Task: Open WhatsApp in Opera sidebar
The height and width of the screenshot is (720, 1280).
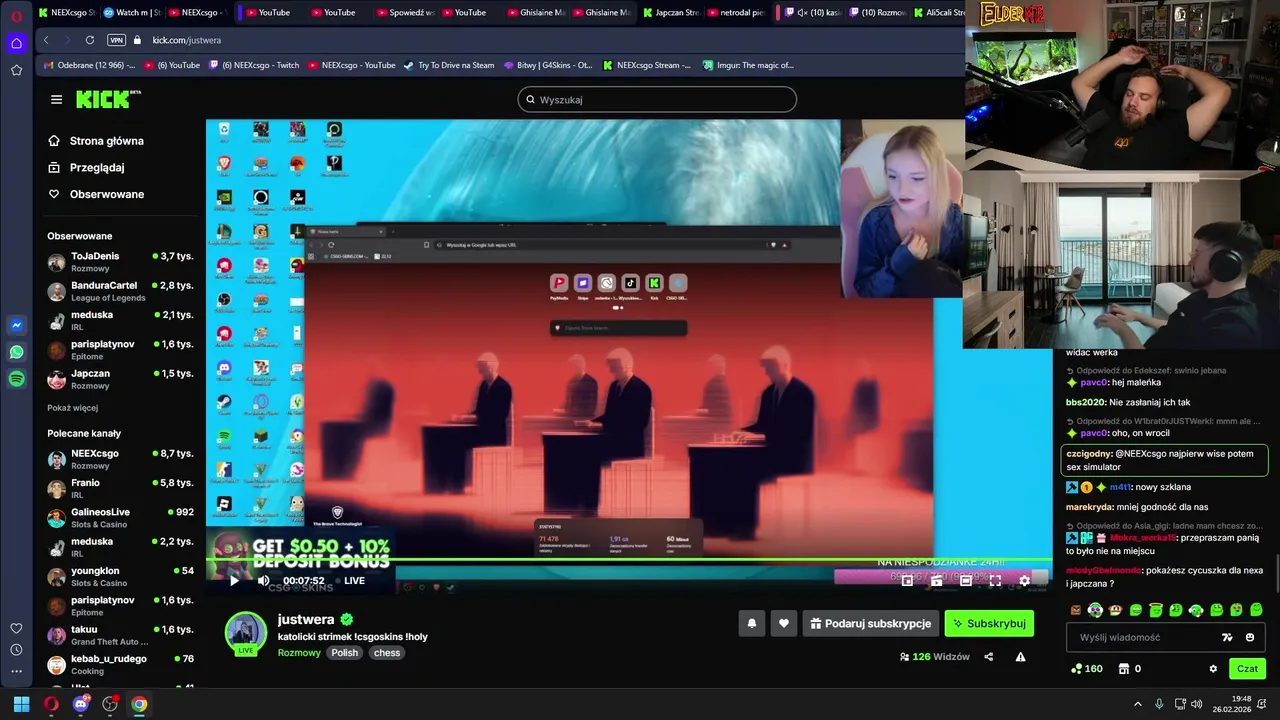Action: point(16,352)
